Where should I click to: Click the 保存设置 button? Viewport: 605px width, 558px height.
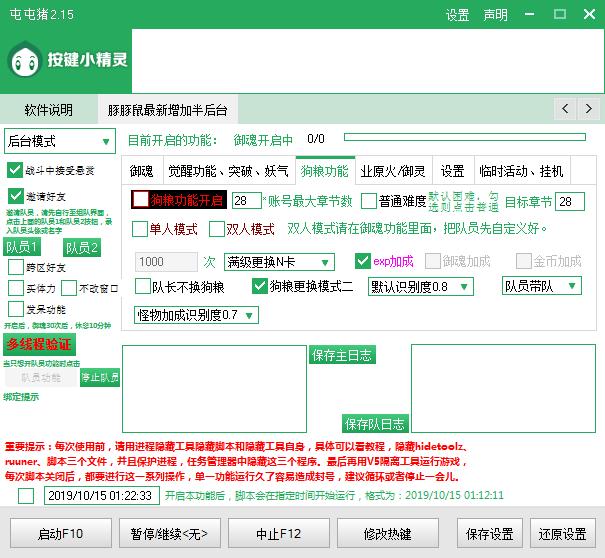tap(489, 534)
